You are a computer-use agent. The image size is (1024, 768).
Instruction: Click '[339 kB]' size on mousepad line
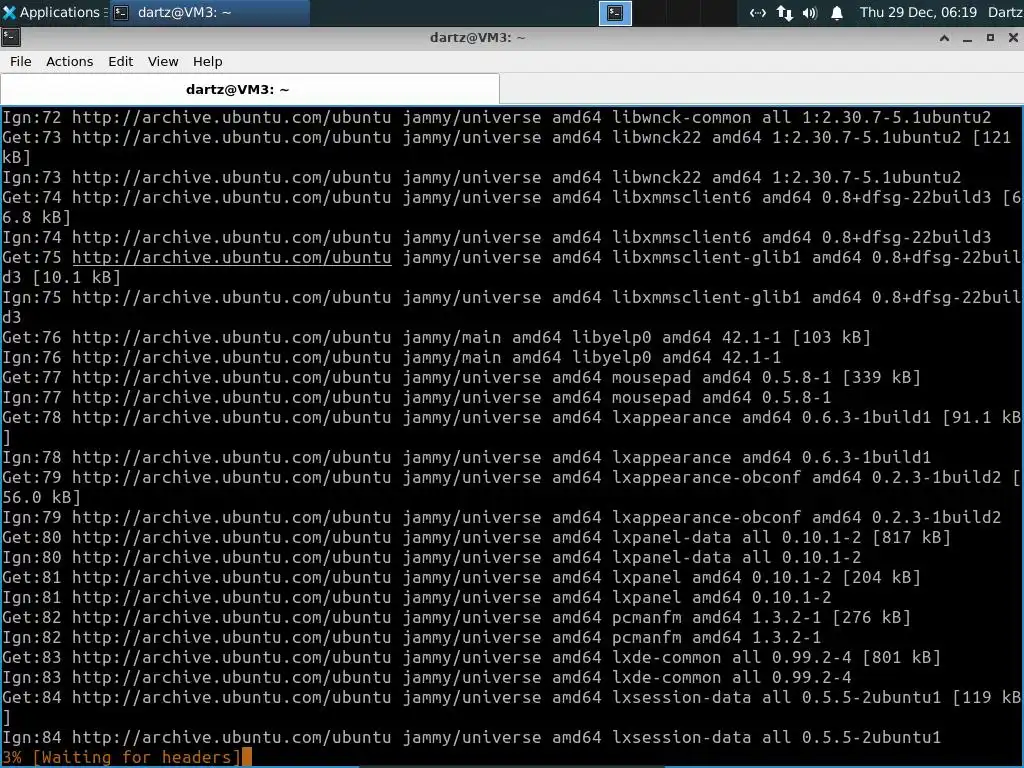[x=881, y=377]
